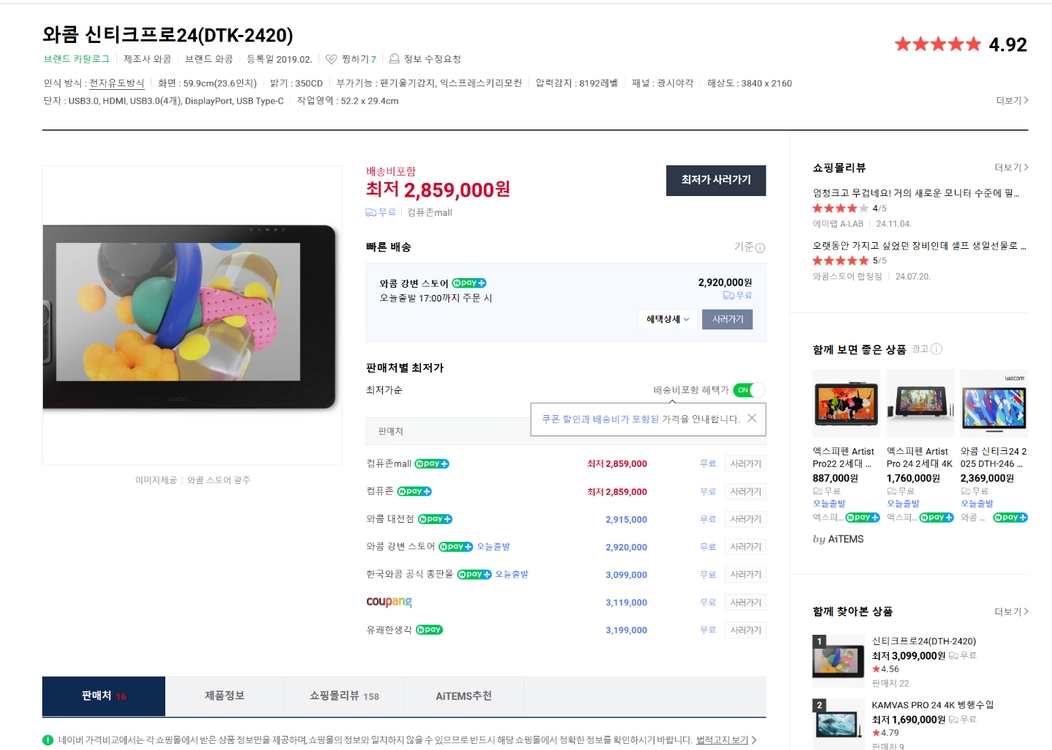Open the 컴퓨존 seller link
The image size is (1052, 750).
[x=380, y=491]
